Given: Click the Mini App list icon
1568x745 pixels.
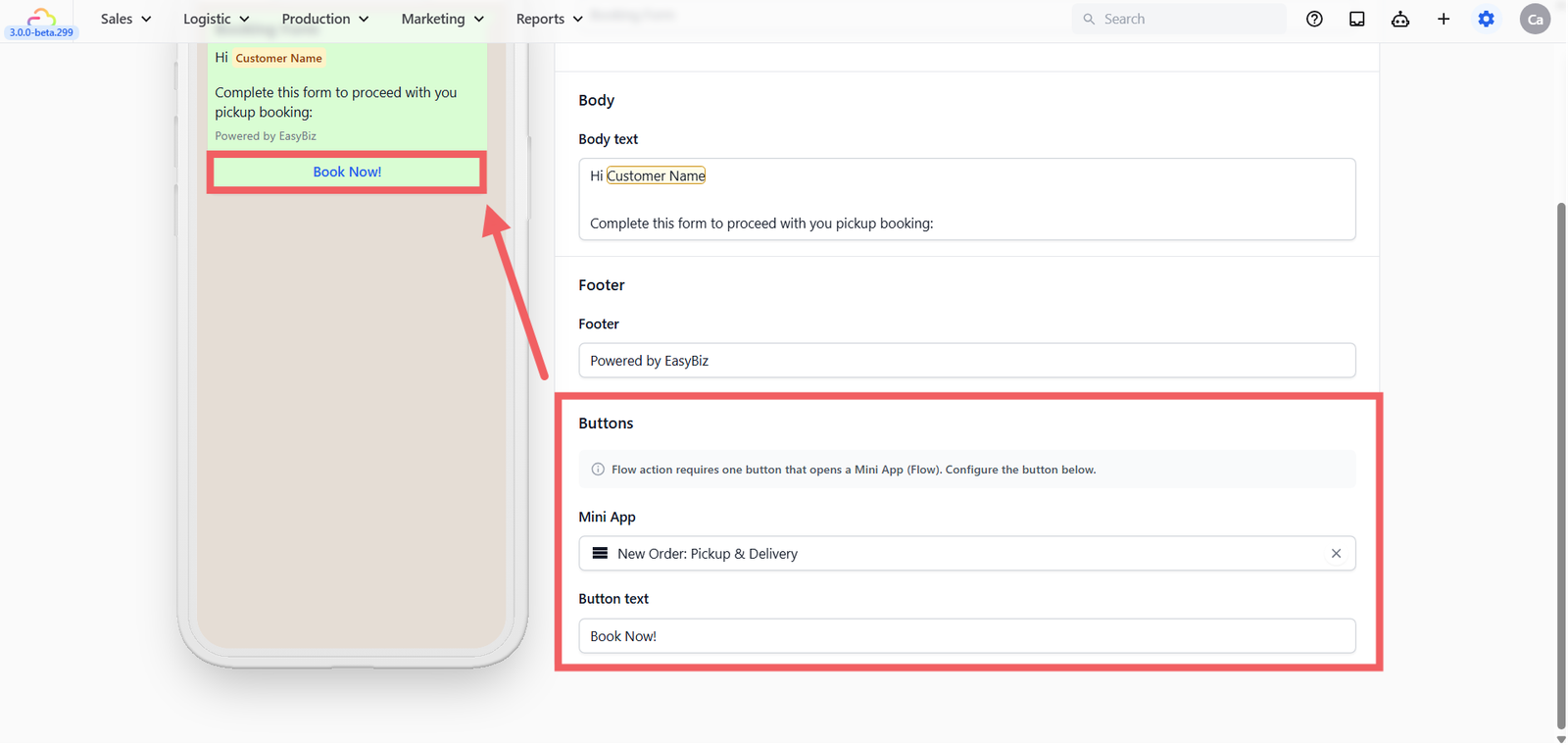Looking at the screenshot, I should [x=600, y=554].
